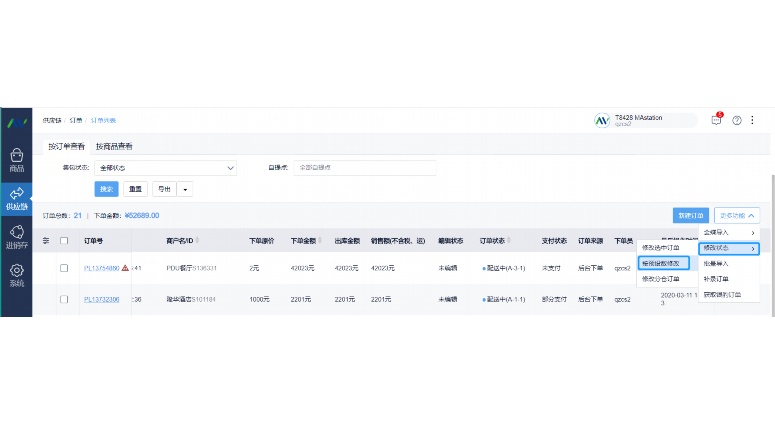The height and width of the screenshot is (424, 775).
Task: Switch to the 按订单查看 tab
Action: pyautogui.click(x=67, y=146)
